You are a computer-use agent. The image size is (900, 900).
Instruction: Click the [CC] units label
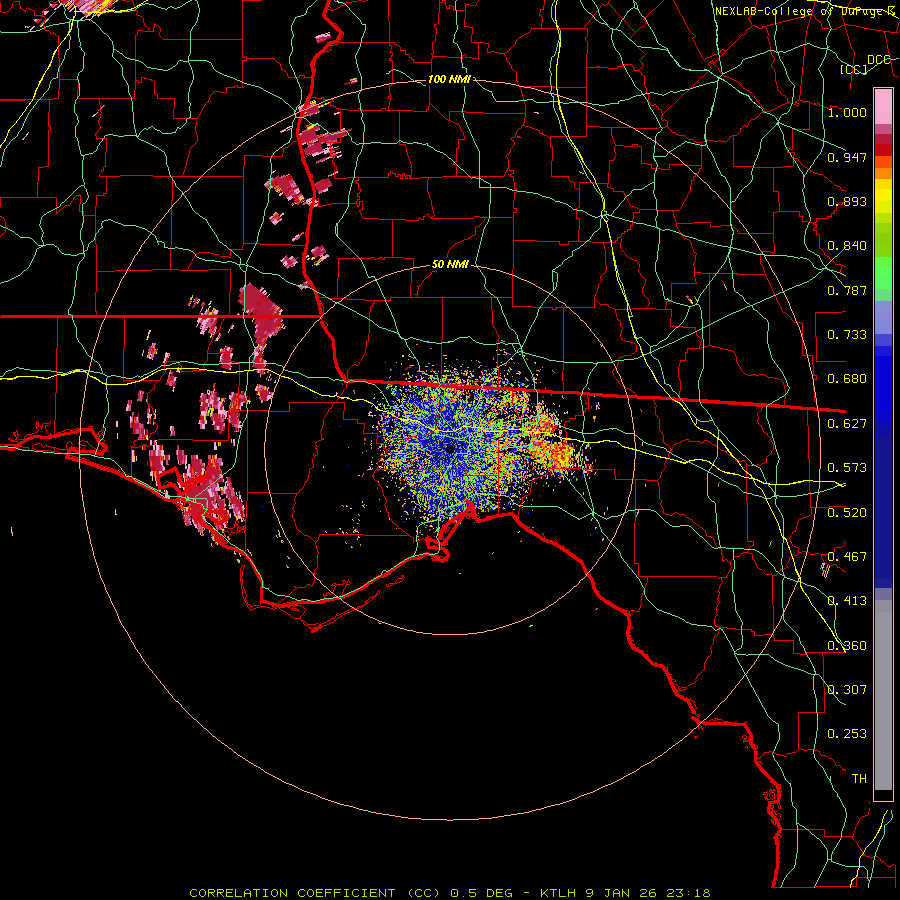[854, 69]
